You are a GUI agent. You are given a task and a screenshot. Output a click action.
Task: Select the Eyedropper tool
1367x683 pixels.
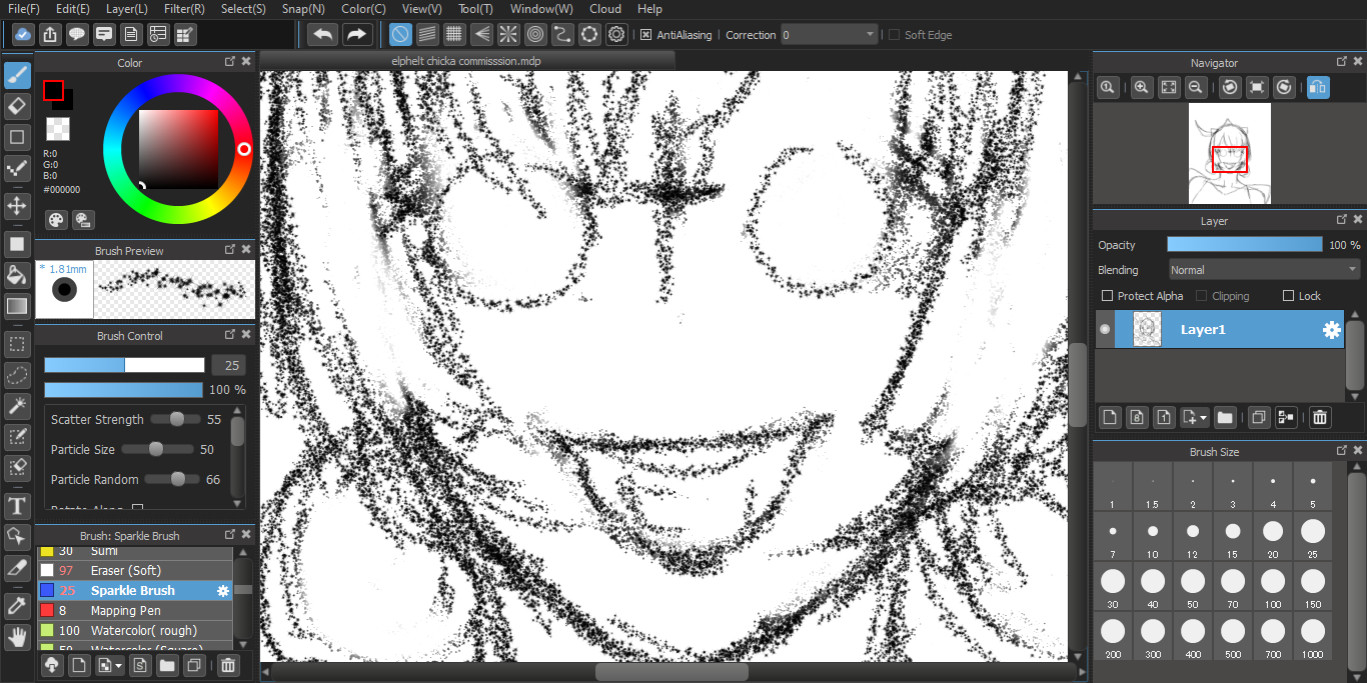tap(17, 606)
